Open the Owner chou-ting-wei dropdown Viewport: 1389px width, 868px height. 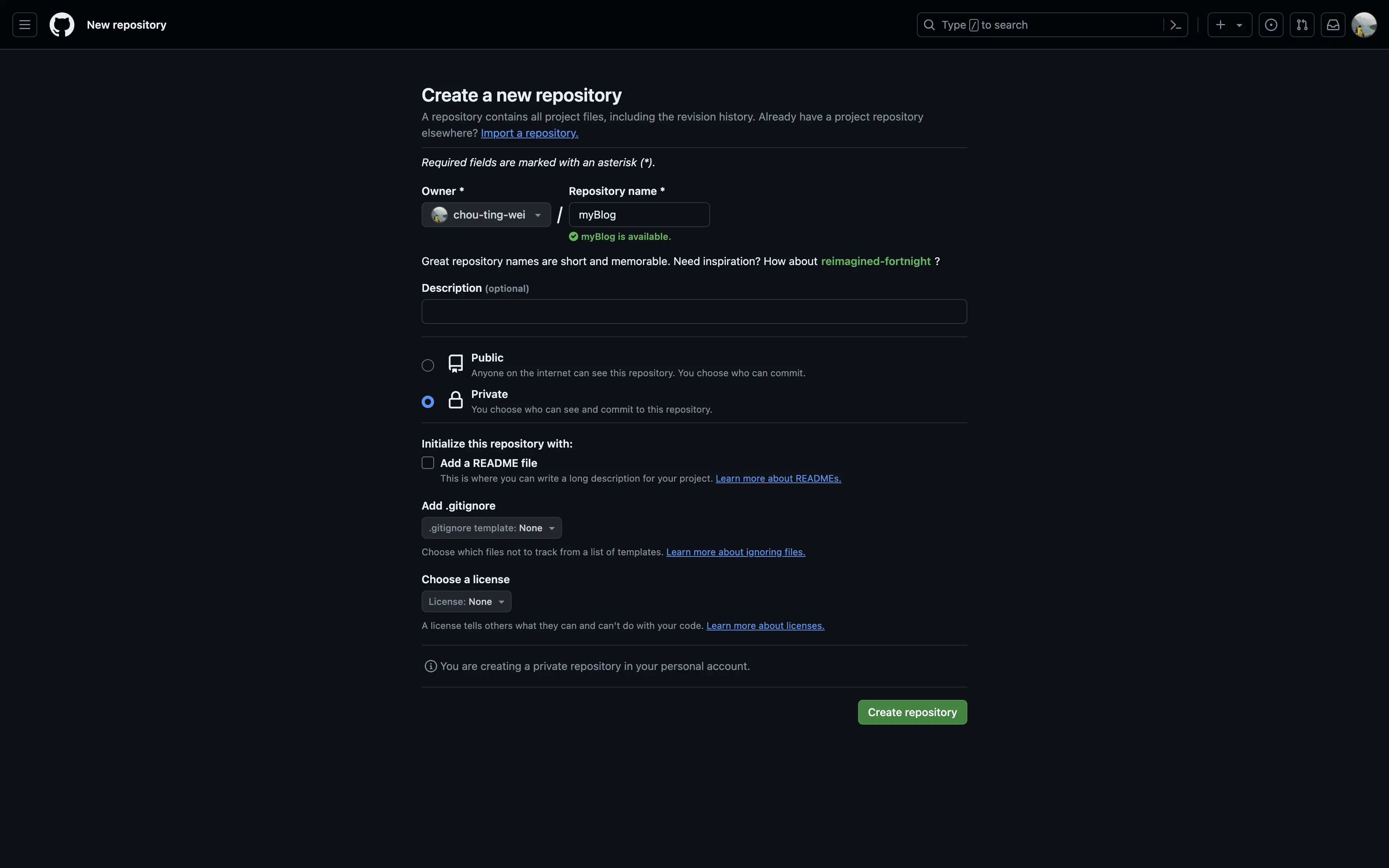point(486,215)
